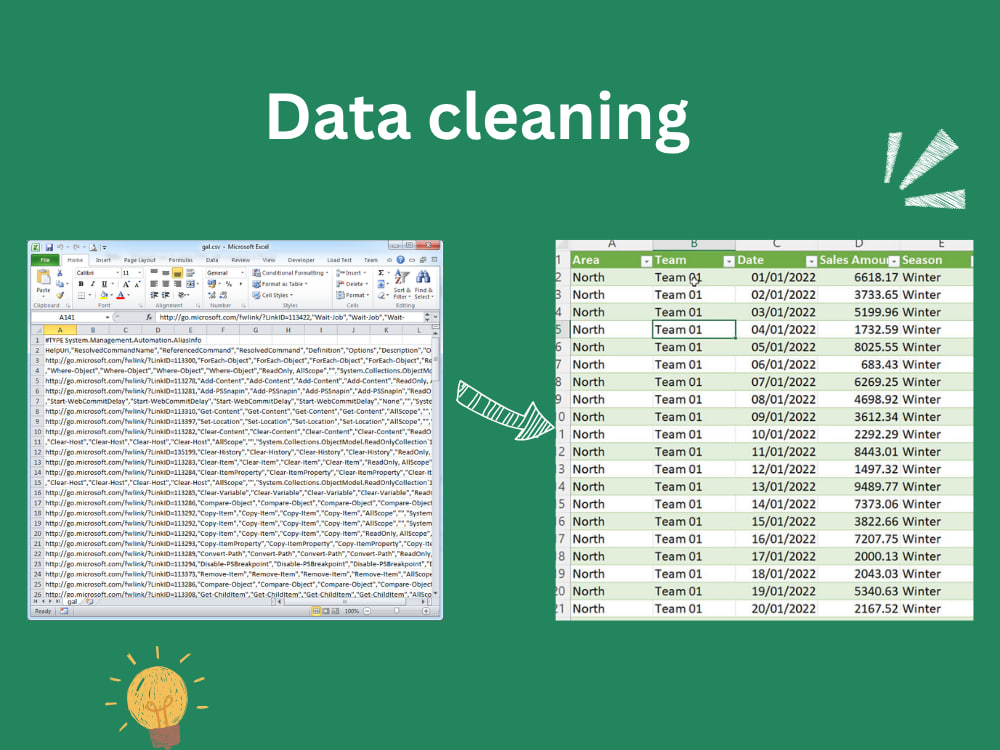Open the Cell Styles dropdown
This screenshot has height=750, width=1000.
point(272,295)
